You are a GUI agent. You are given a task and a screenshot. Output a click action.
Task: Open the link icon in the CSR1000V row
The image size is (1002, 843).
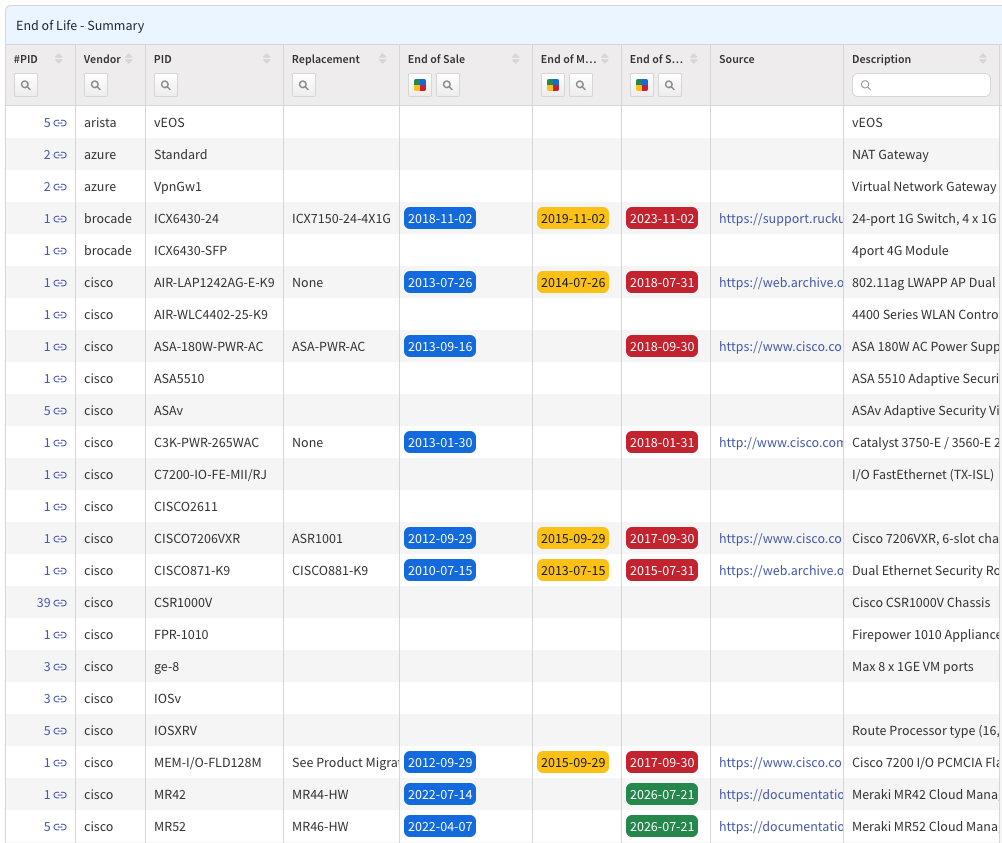60,603
